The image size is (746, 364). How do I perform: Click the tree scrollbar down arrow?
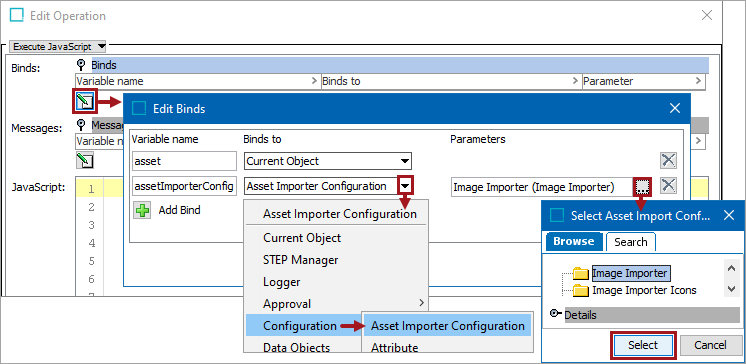732,289
